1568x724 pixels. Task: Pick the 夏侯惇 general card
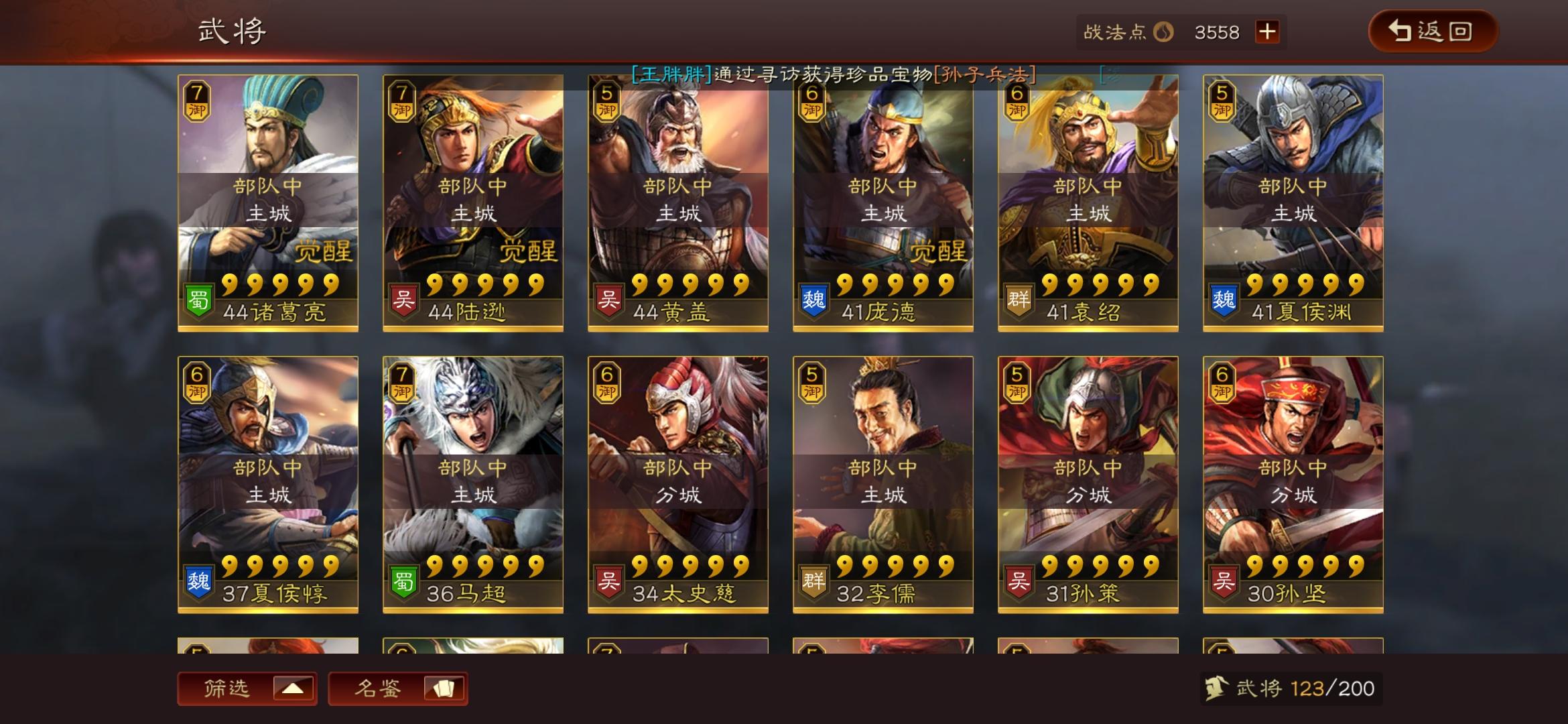268,485
